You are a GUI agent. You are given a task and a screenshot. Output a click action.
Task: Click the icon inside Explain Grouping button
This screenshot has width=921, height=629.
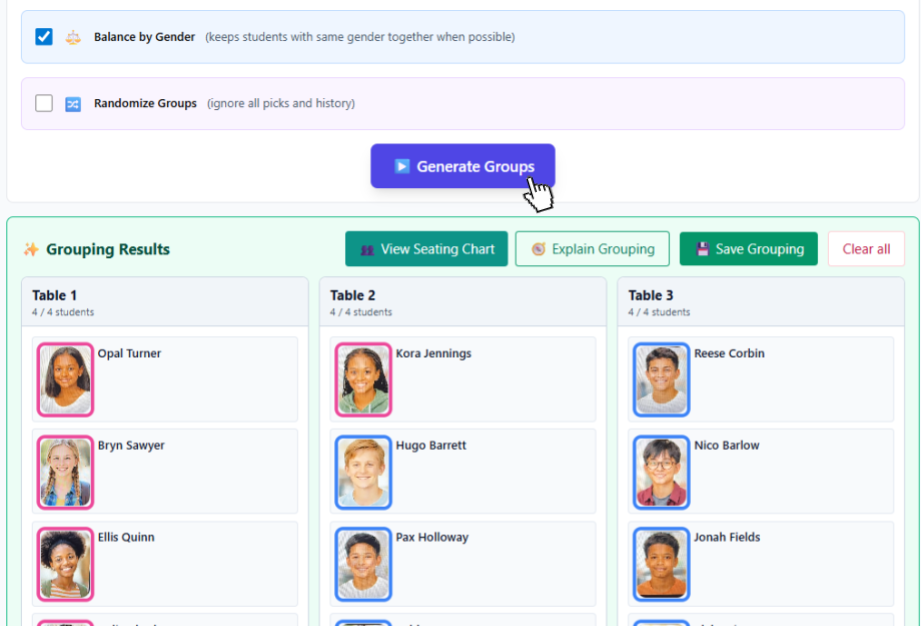(538, 250)
